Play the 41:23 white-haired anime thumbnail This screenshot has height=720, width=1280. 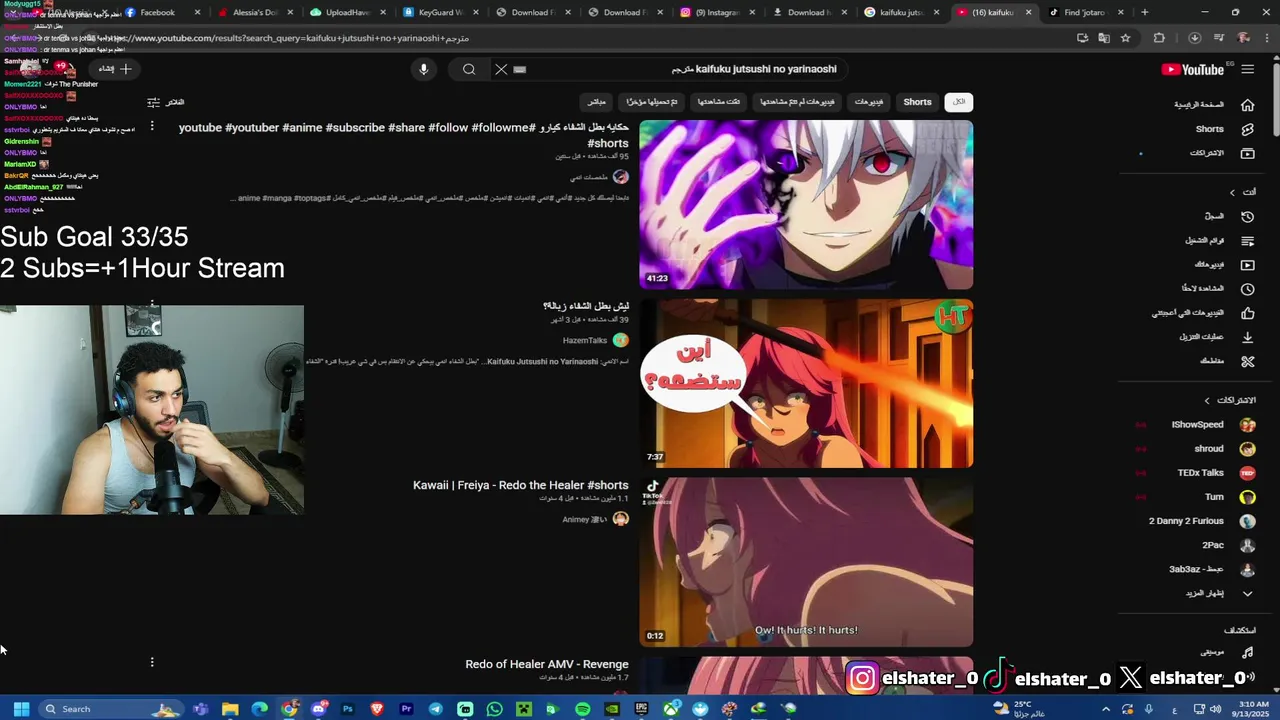(x=806, y=204)
